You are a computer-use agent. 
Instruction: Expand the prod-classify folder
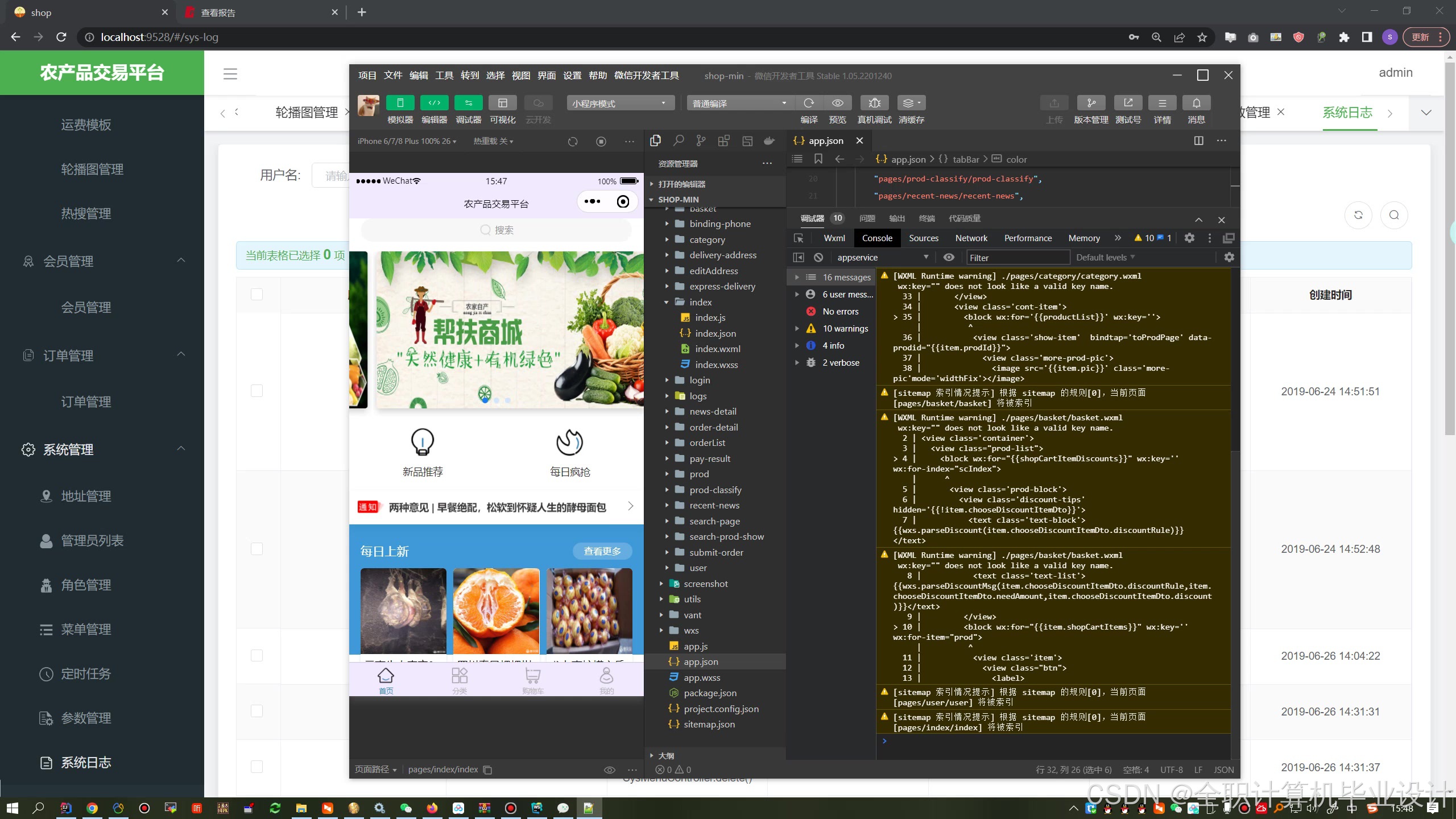click(715, 490)
